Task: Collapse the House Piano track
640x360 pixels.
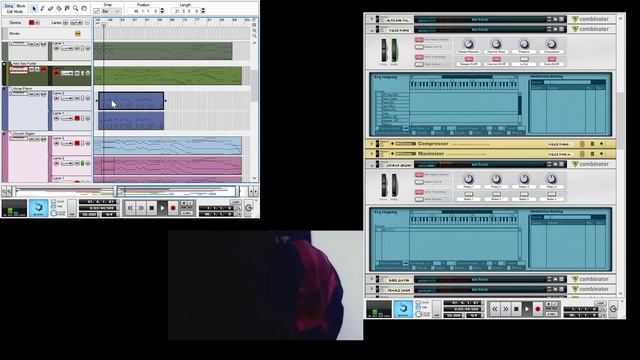Action: click(x=4, y=89)
